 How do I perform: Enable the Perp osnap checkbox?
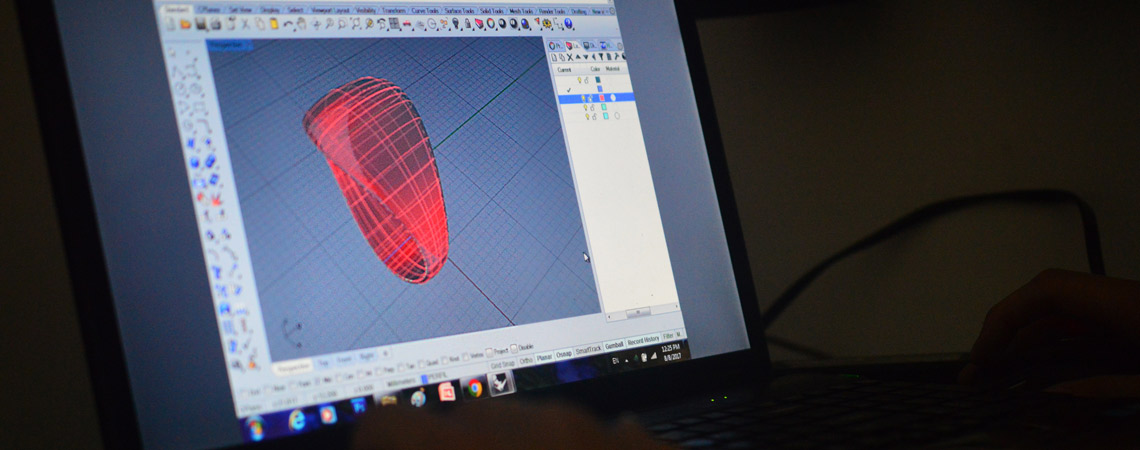coord(379,371)
